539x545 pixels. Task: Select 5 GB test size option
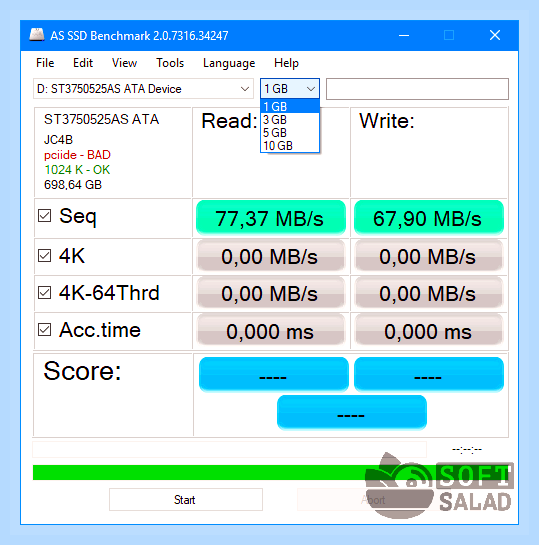[290, 132]
